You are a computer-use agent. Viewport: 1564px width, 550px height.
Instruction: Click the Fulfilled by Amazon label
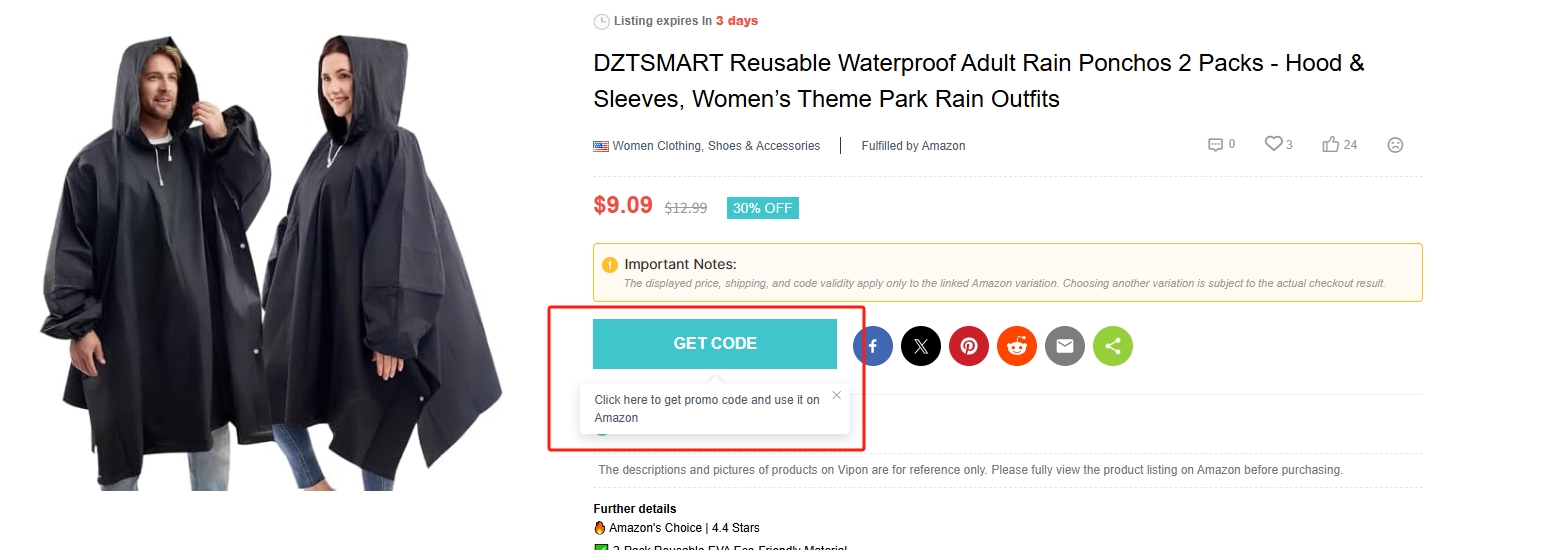click(x=913, y=146)
